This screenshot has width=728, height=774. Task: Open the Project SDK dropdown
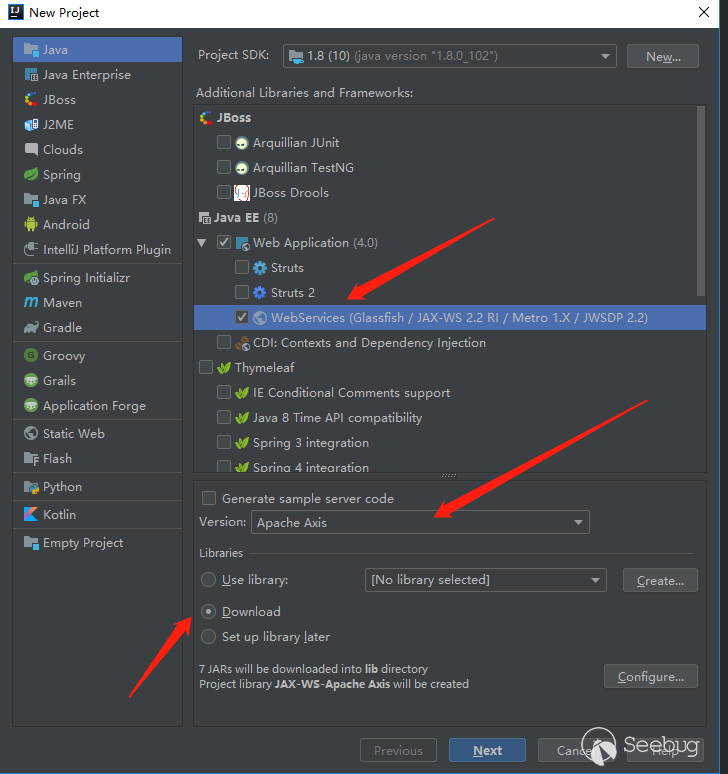(450, 56)
